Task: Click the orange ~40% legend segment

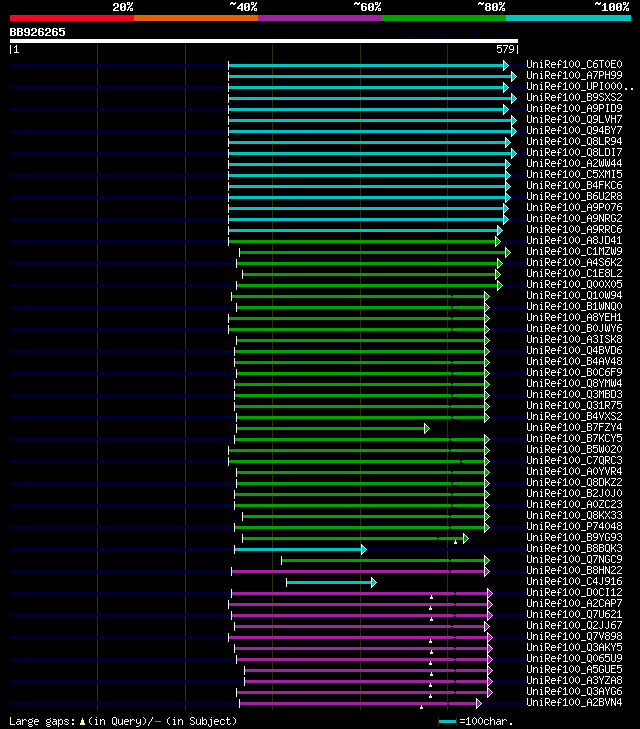Action: (x=196, y=18)
